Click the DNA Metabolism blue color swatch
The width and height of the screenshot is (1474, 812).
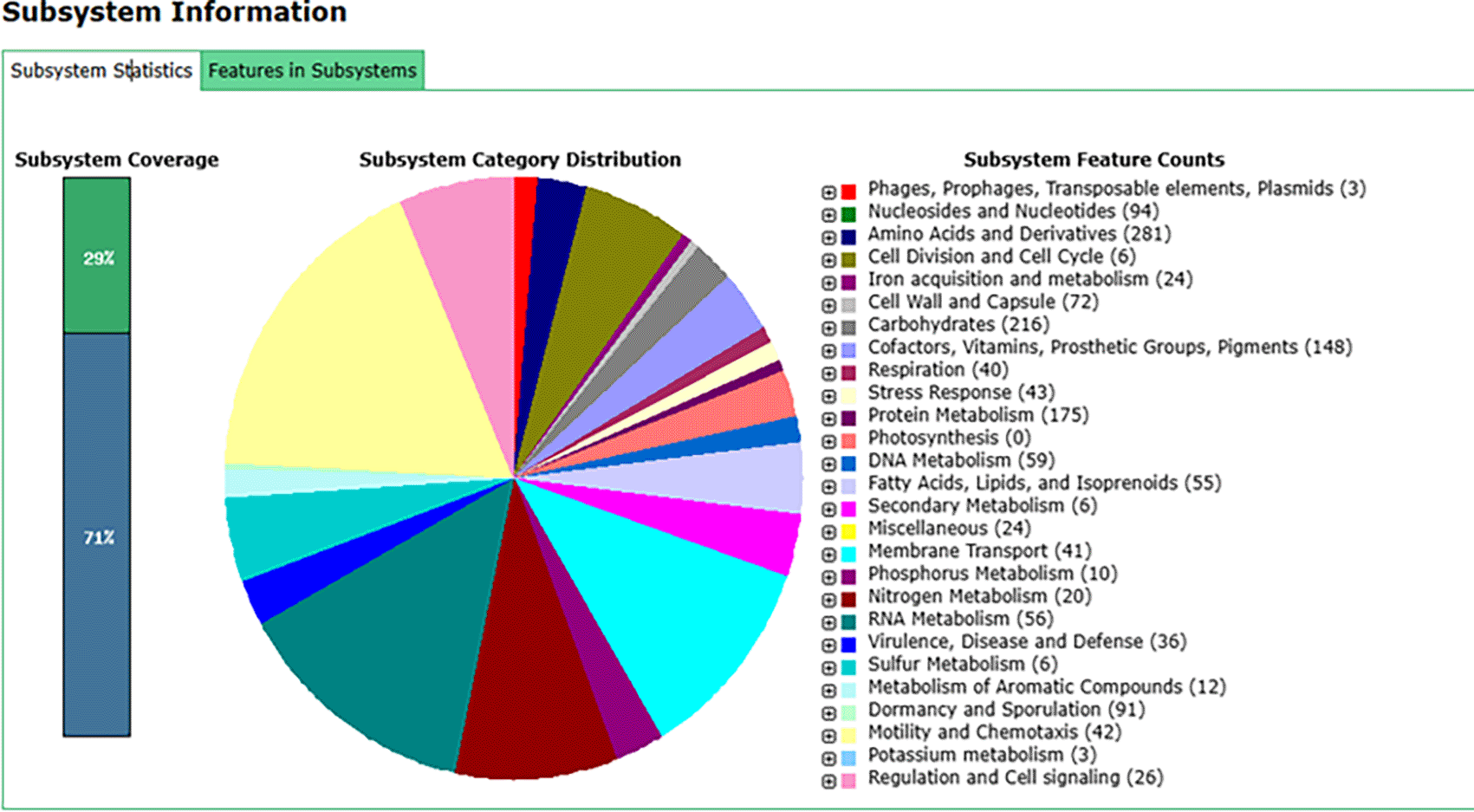pyautogui.click(x=848, y=464)
